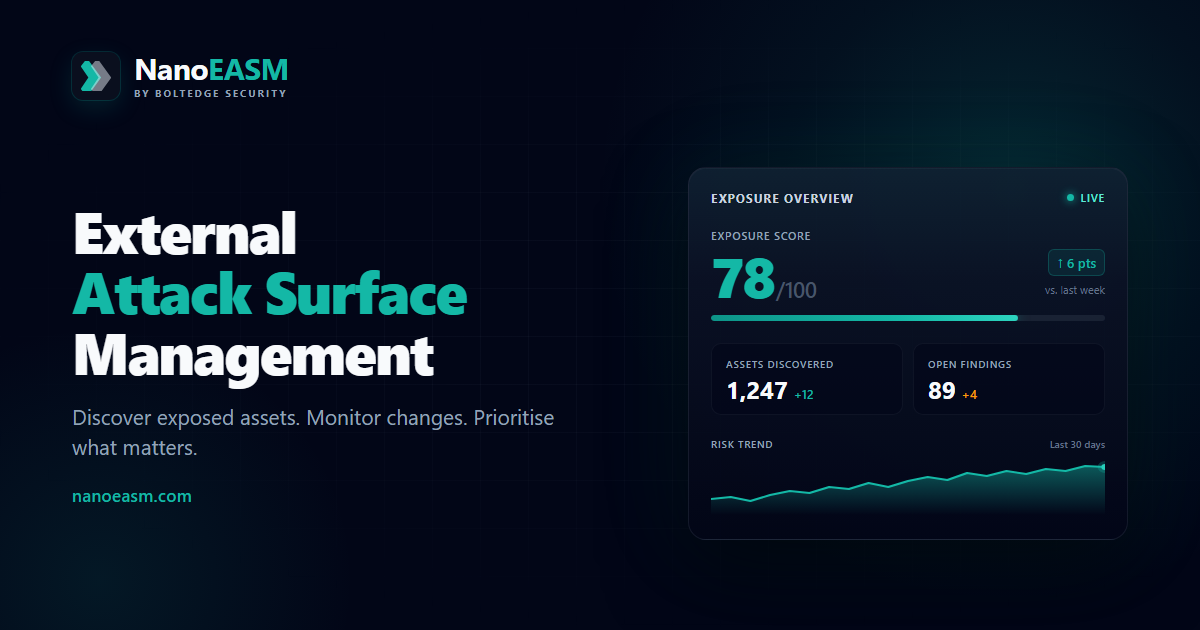Click the 'Last 30 days' range label

(x=1077, y=444)
